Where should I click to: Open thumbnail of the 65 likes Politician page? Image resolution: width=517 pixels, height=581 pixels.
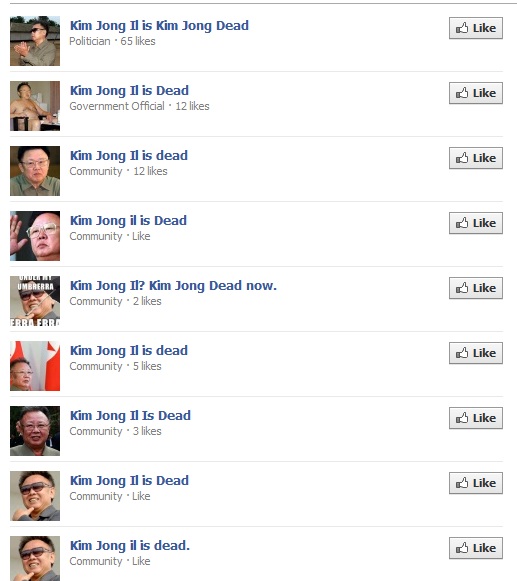35,41
